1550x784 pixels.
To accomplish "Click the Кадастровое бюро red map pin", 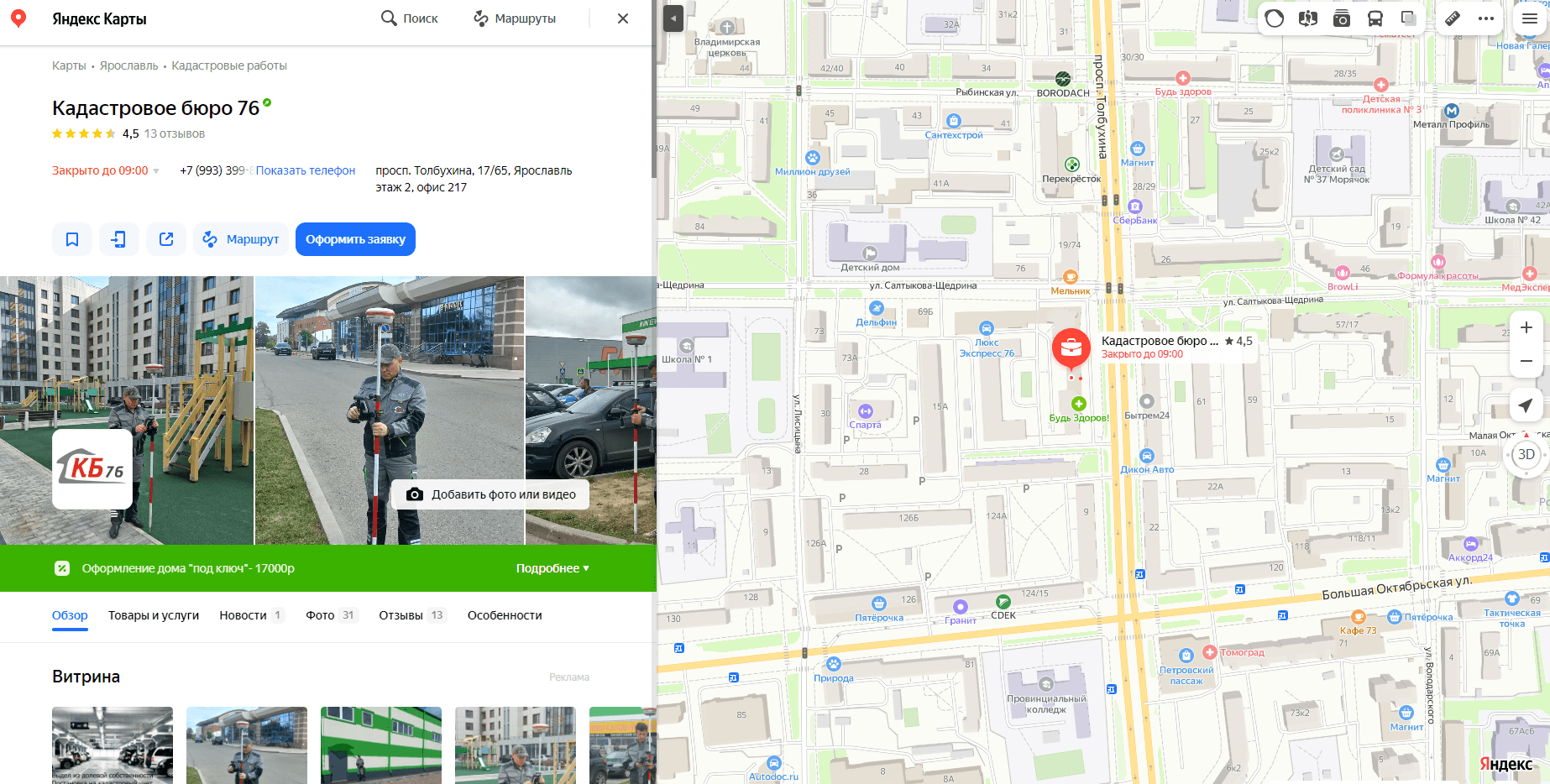I will coord(1071,349).
